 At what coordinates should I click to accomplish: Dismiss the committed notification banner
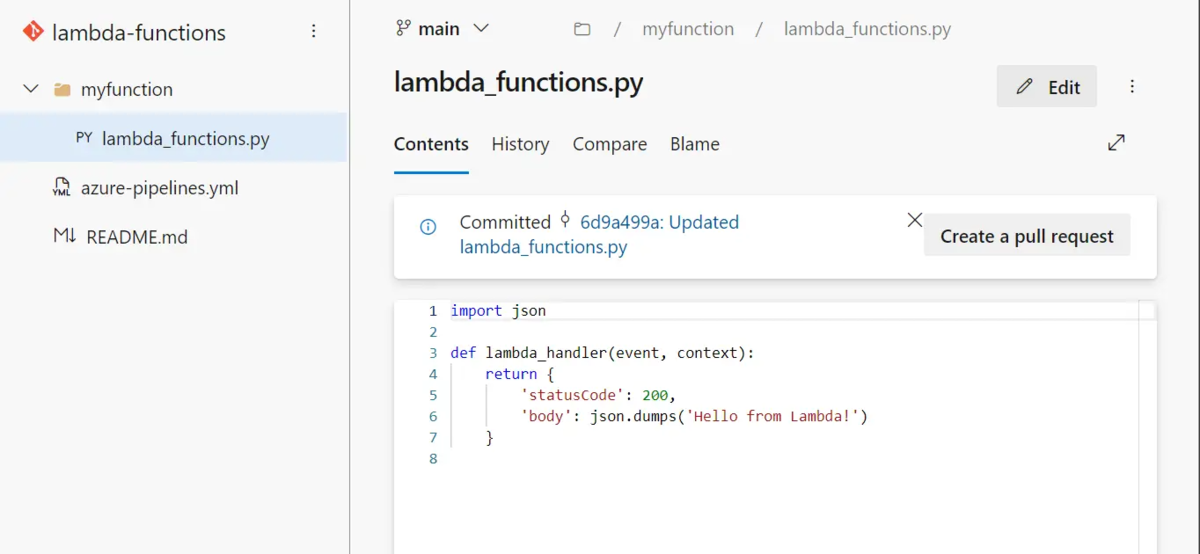click(914, 220)
